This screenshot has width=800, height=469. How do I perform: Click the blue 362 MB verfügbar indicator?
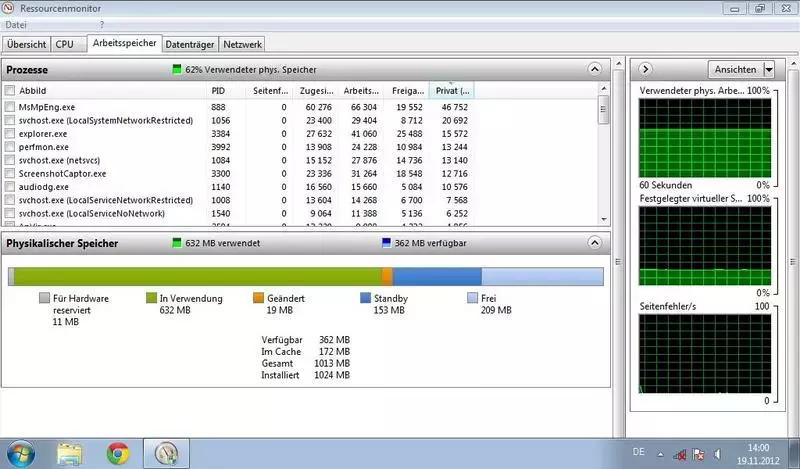click(386, 243)
